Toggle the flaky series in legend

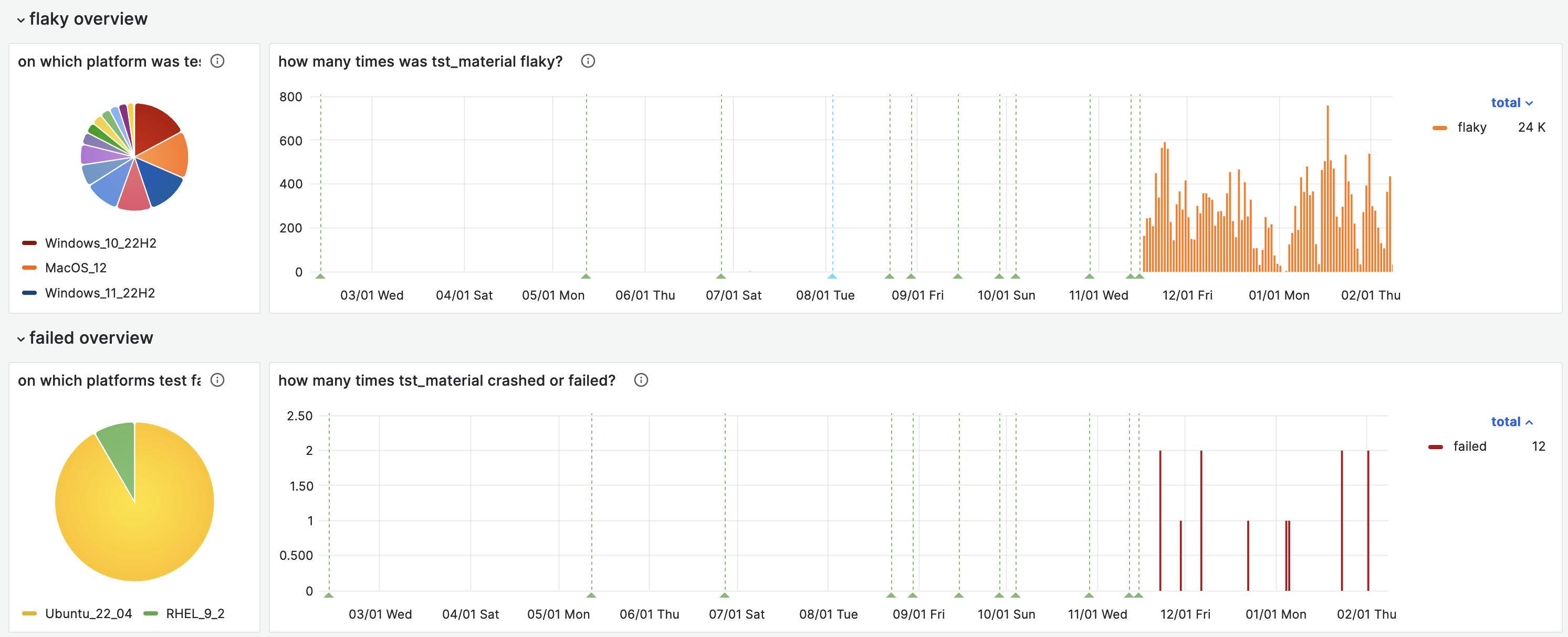1471,127
